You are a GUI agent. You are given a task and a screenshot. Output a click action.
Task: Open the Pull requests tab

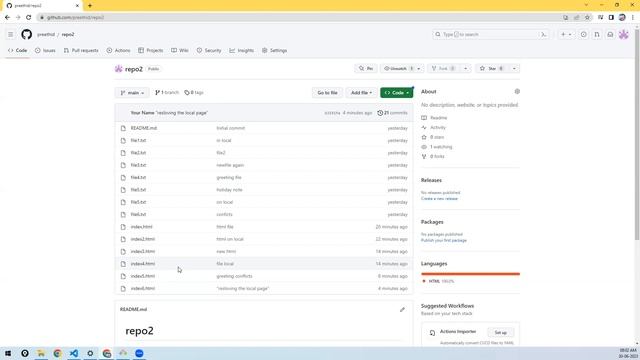[x=81, y=51]
